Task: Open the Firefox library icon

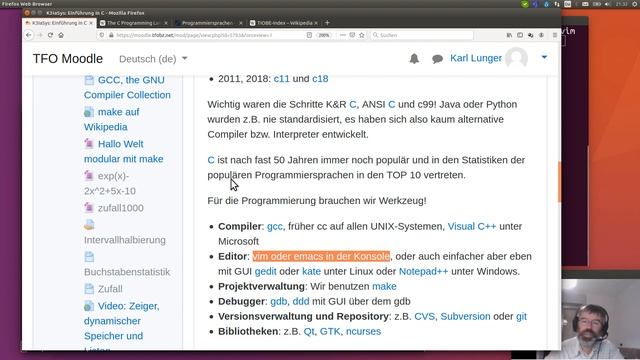Action: [509, 35]
